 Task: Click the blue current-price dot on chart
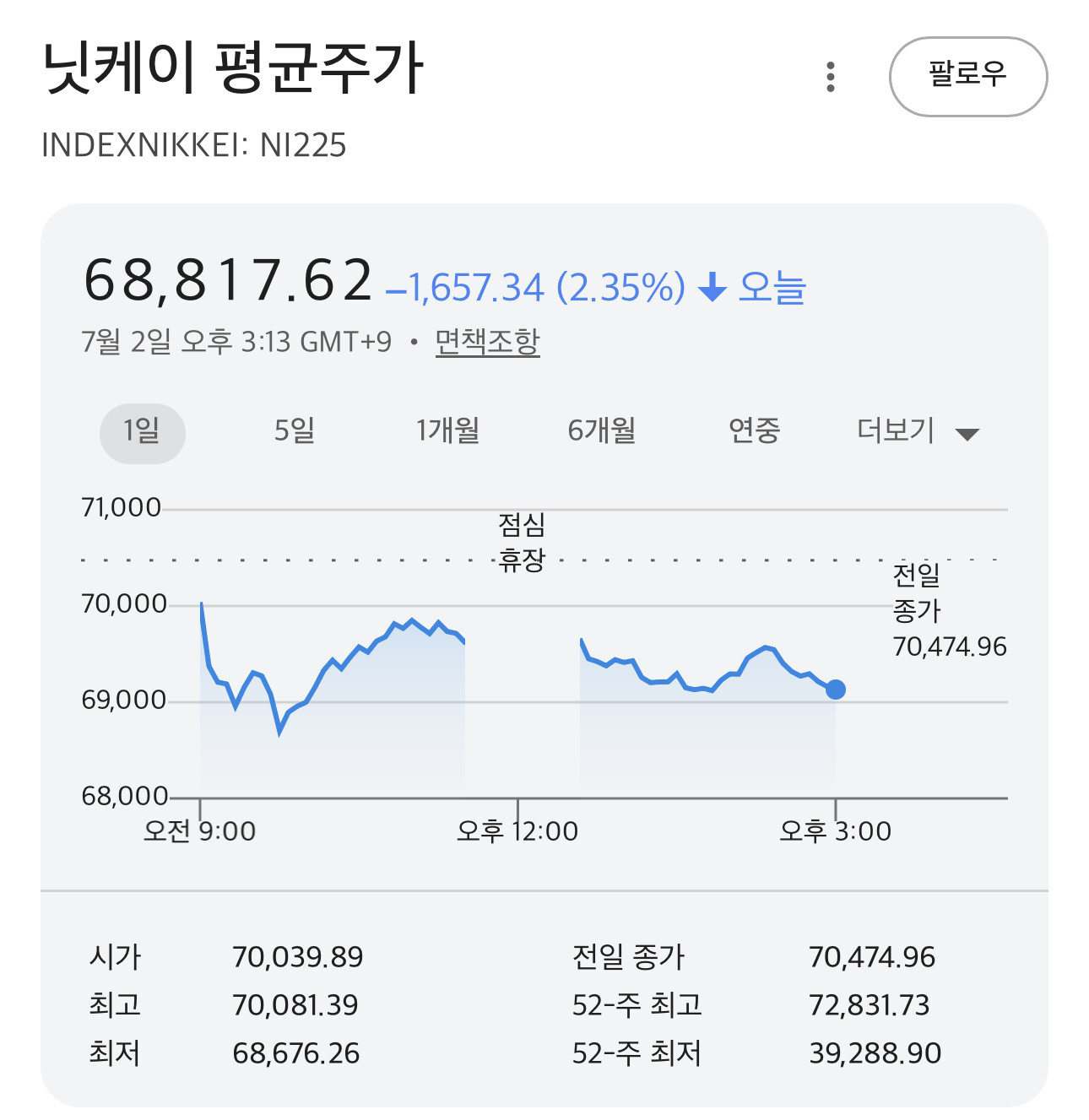pyautogui.click(x=836, y=690)
